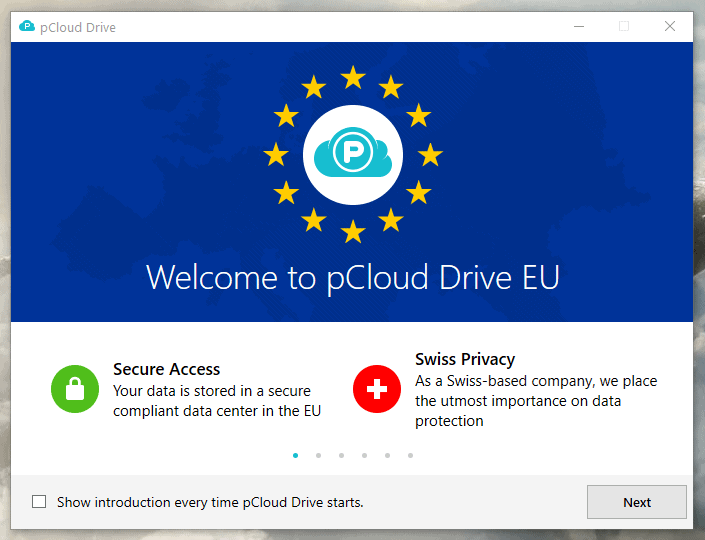Image resolution: width=705 pixels, height=540 pixels.
Task: Minimize the pCloud Drive window
Action: 578,27
